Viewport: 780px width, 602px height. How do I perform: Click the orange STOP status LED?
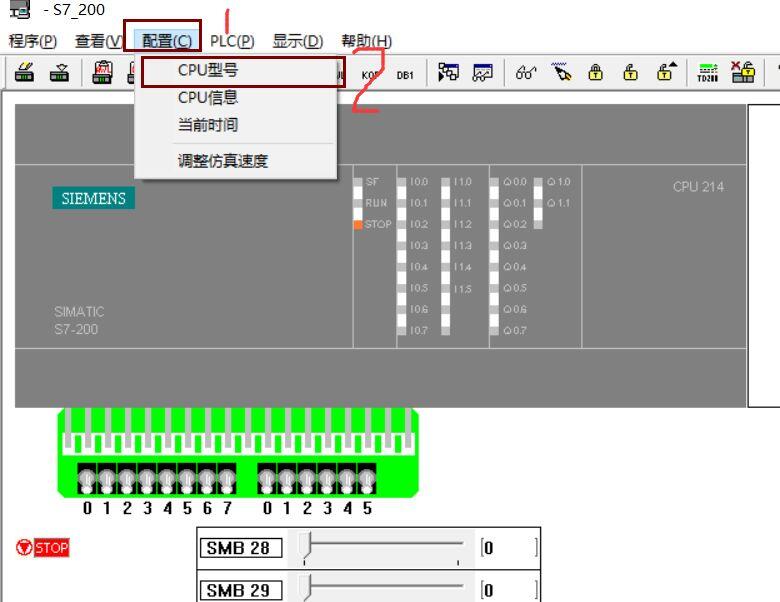point(358,224)
